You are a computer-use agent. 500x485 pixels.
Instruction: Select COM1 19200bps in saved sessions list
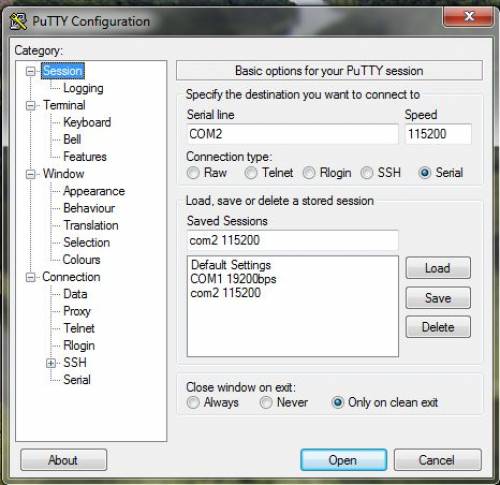pyautogui.click(x=233, y=279)
